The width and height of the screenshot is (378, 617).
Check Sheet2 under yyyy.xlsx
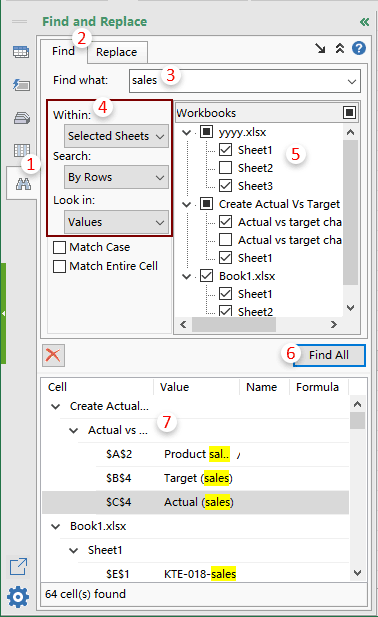point(225,168)
